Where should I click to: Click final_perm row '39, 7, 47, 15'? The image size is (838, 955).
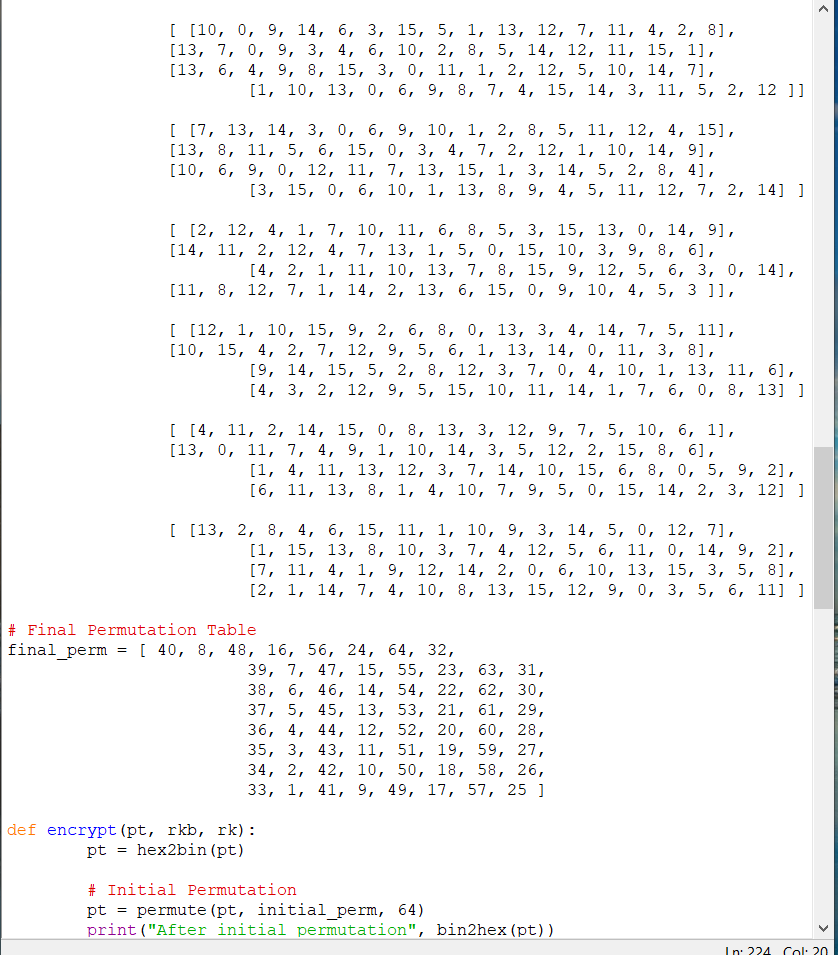click(x=396, y=670)
